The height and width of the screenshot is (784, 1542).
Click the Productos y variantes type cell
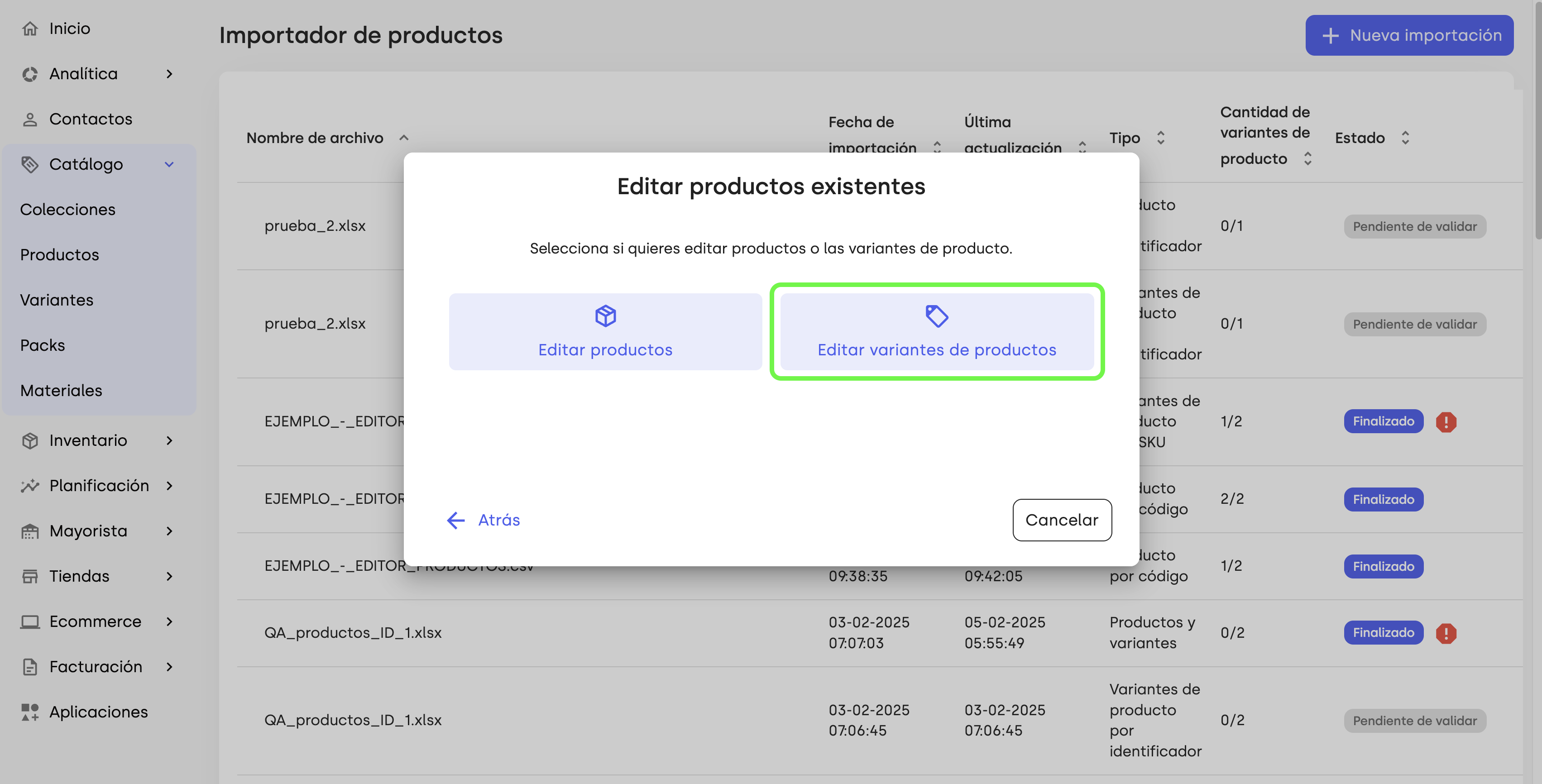pyautogui.click(x=1152, y=632)
